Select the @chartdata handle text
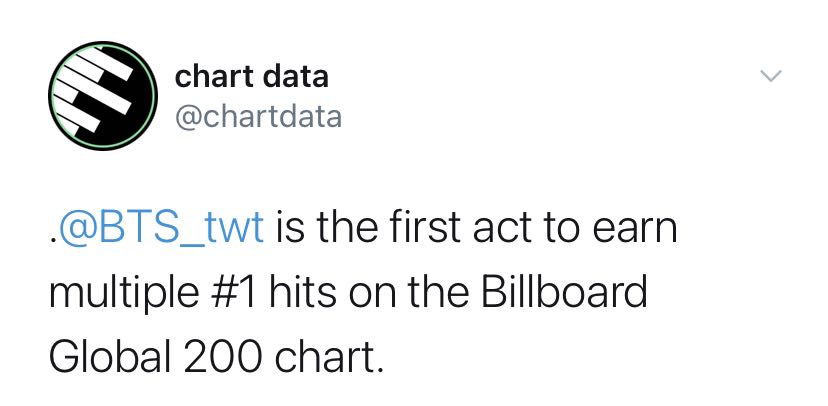 258,117
